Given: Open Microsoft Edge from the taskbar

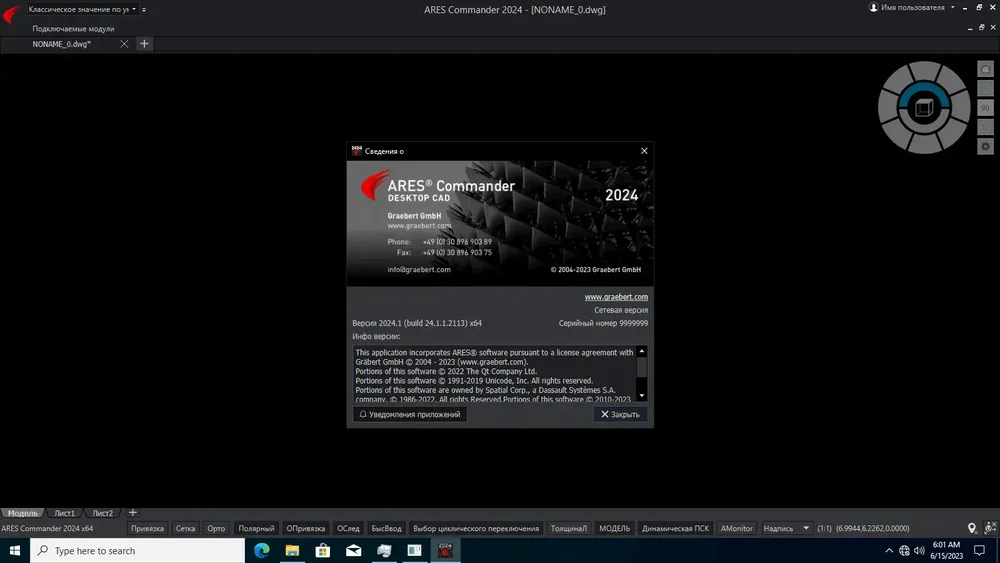Looking at the screenshot, I should [x=261, y=550].
